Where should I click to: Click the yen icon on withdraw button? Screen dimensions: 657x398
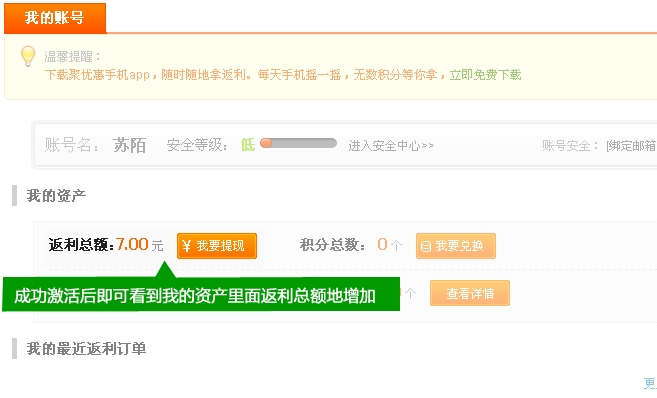tap(187, 246)
